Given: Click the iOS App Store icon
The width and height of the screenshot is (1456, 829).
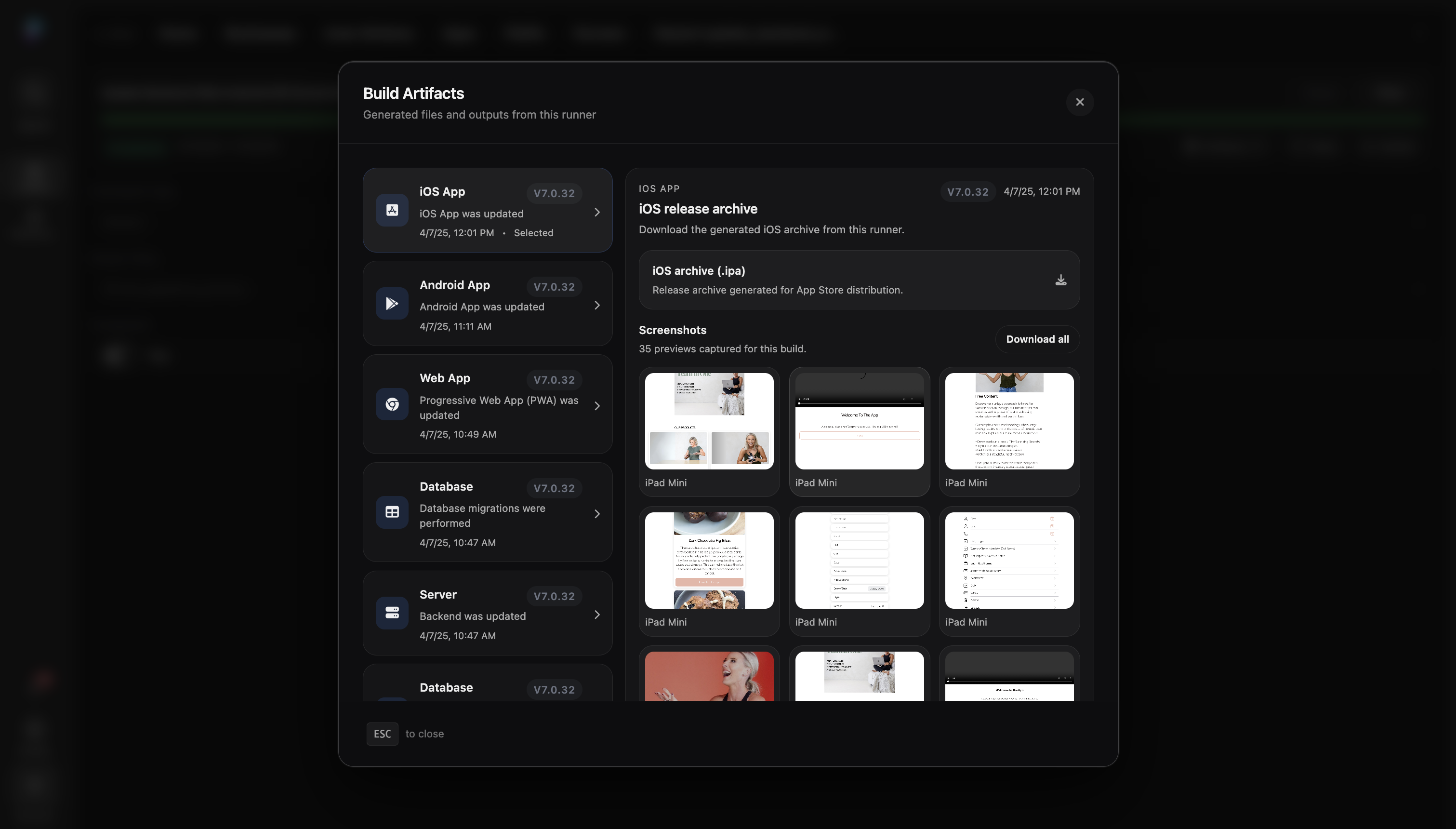Looking at the screenshot, I should coord(392,210).
